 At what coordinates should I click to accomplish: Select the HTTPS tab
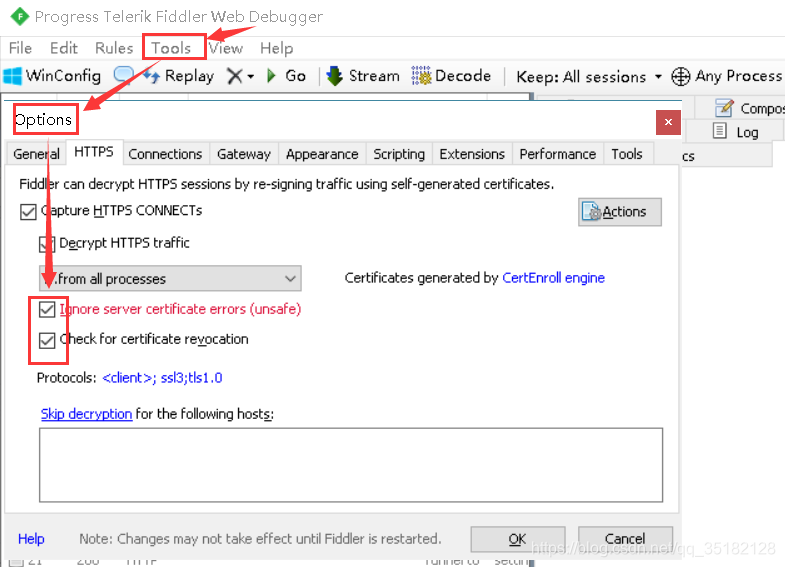click(x=94, y=152)
